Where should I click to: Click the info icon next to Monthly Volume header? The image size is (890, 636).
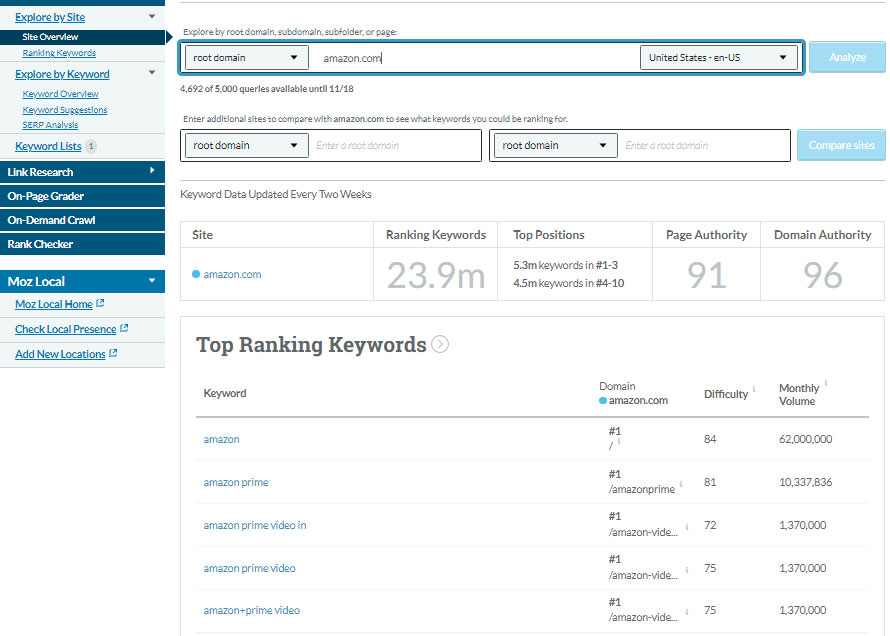(x=826, y=384)
